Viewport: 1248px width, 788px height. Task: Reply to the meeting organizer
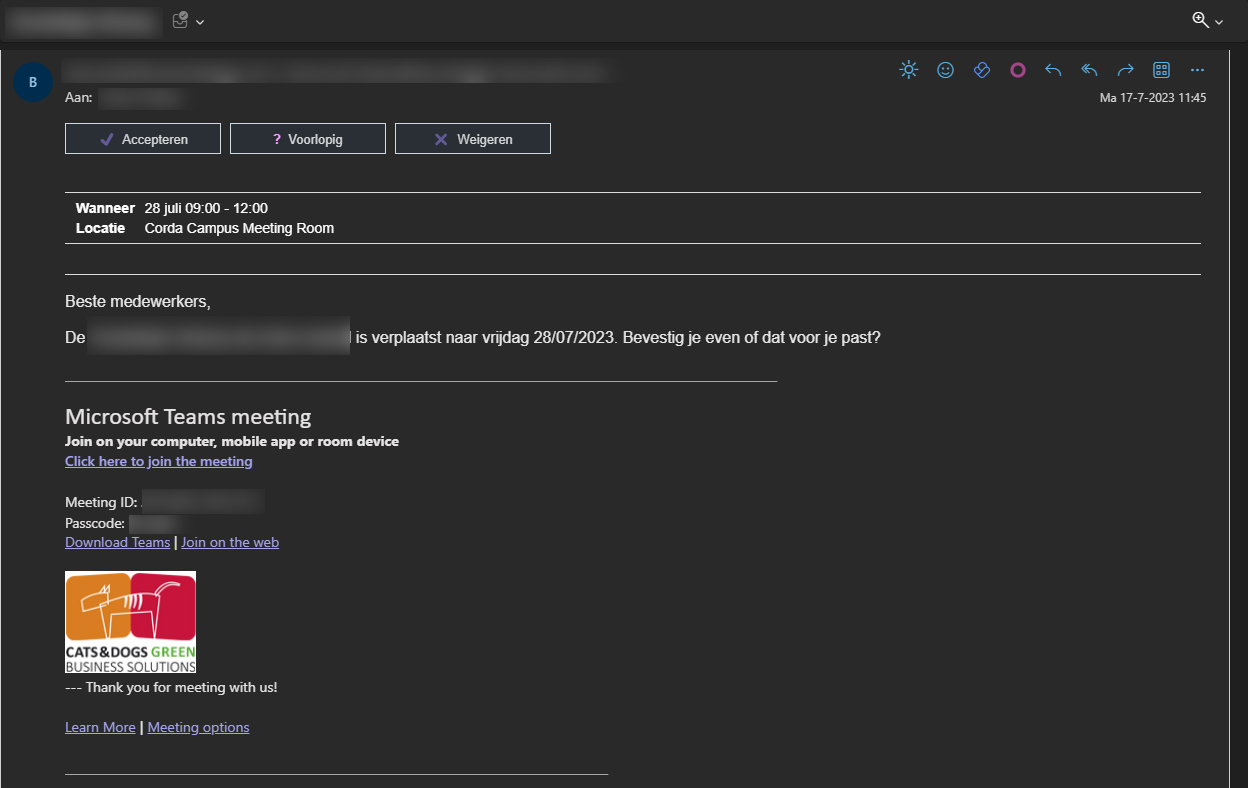pos(1053,70)
